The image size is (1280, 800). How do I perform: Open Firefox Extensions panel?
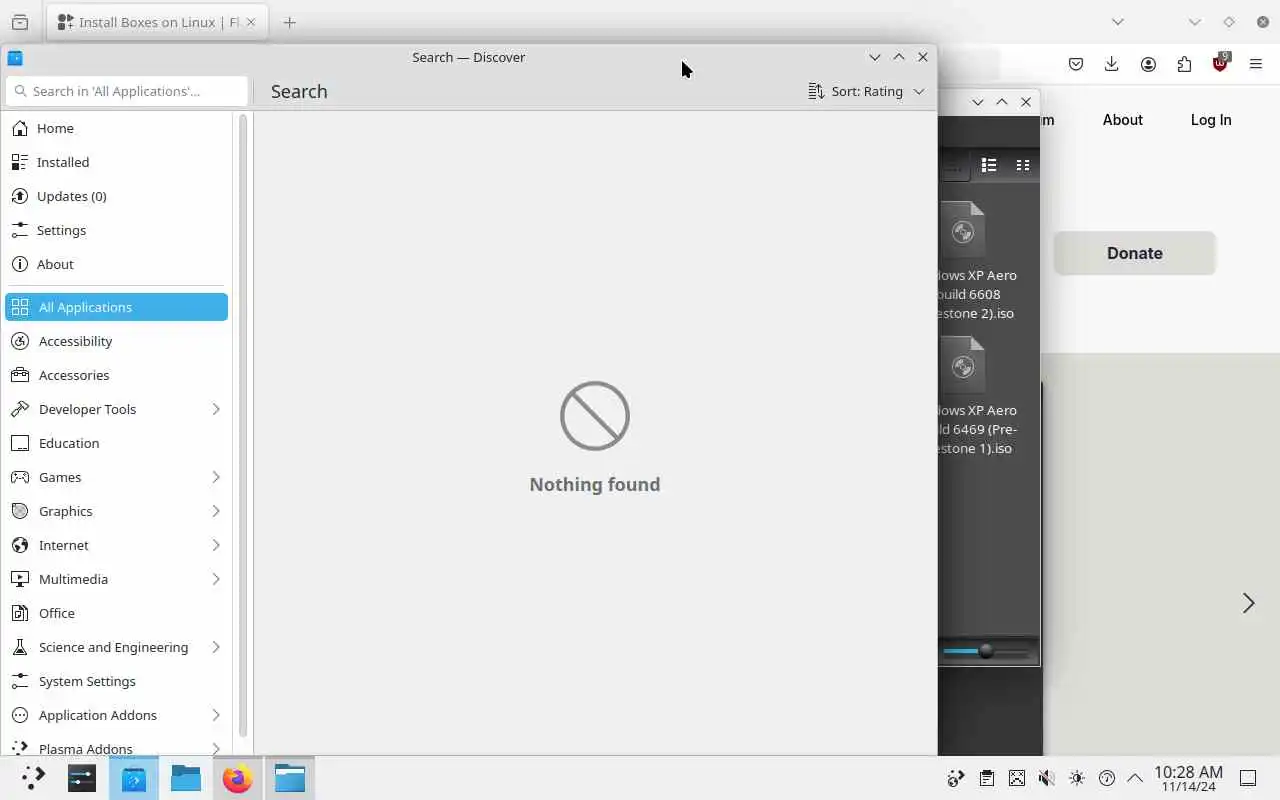[1184, 64]
